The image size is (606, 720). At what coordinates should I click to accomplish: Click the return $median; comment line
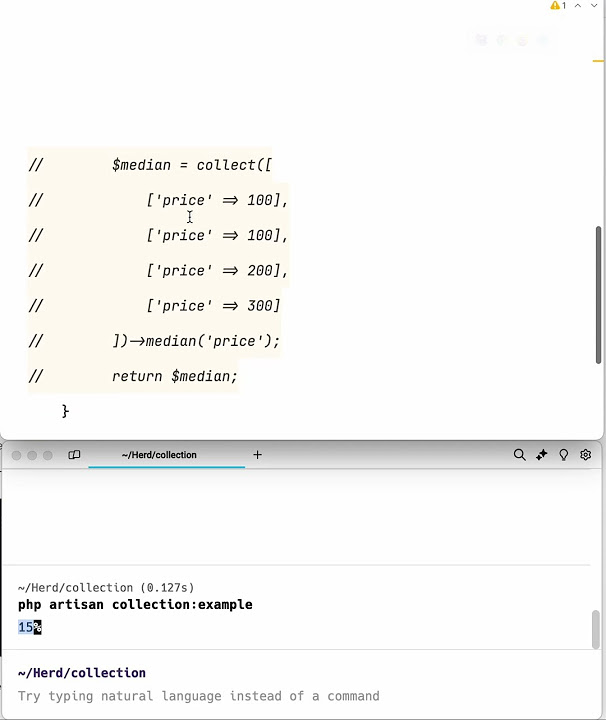(x=174, y=376)
